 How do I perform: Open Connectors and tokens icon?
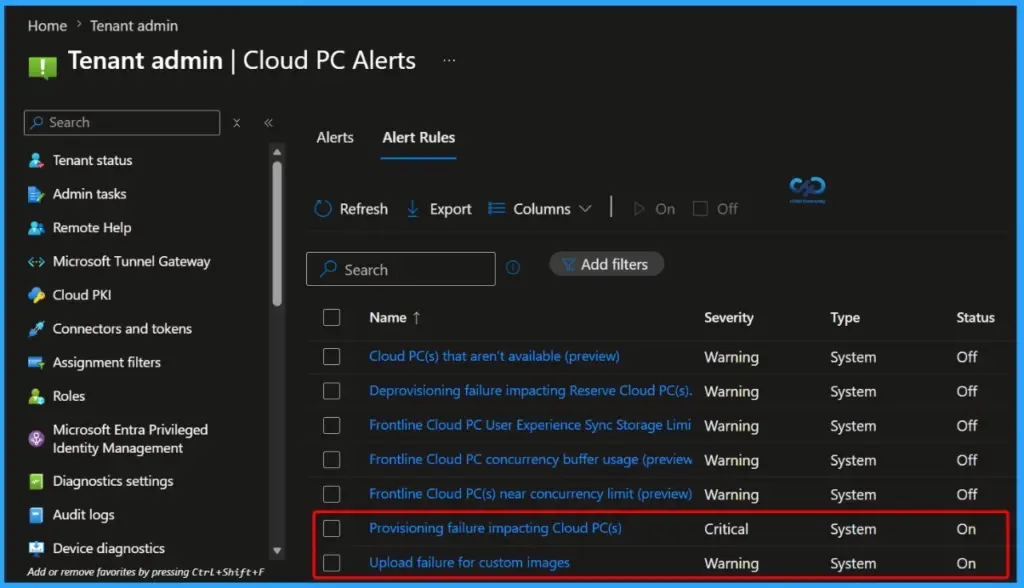tap(36, 329)
